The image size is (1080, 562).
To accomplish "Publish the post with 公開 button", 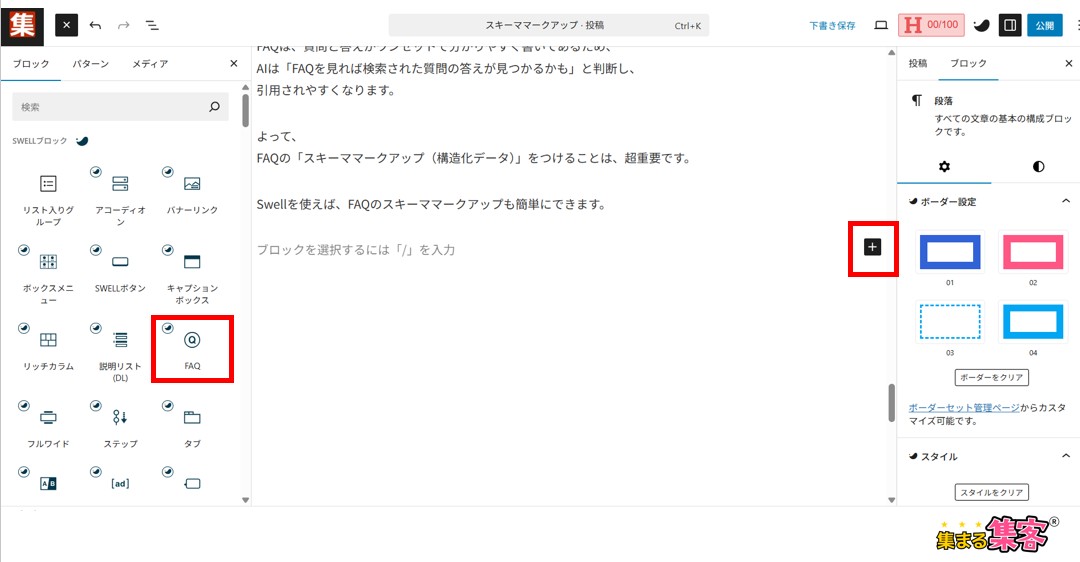I will click(x=1044, y=25).
